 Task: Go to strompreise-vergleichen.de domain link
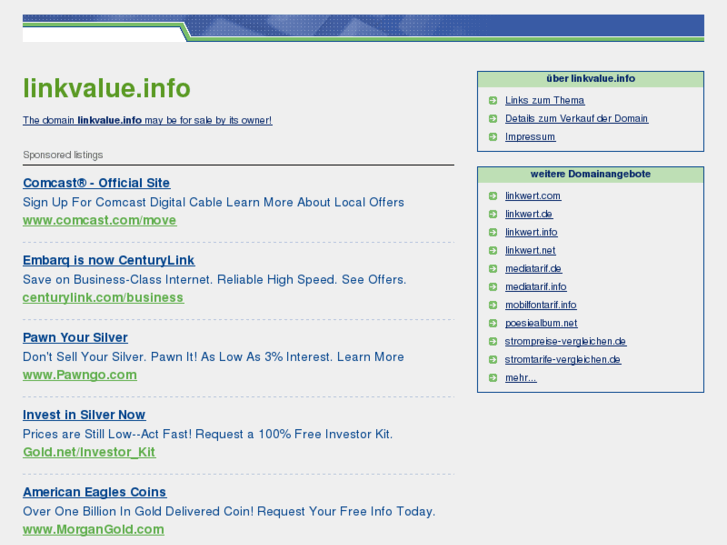coord(566,341)
